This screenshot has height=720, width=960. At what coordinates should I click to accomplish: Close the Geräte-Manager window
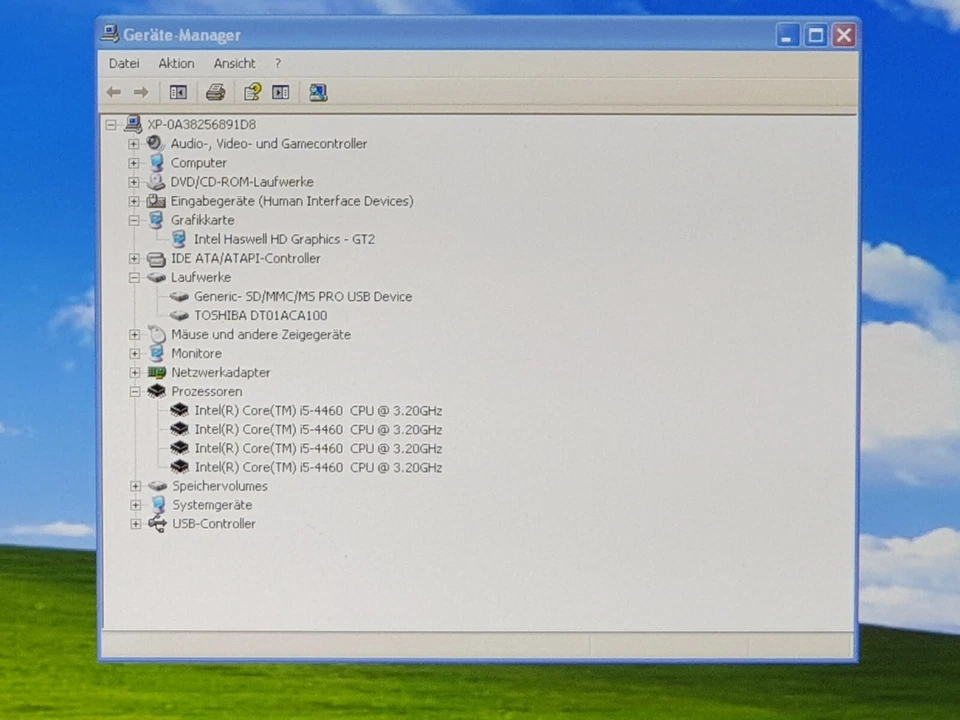844,35
